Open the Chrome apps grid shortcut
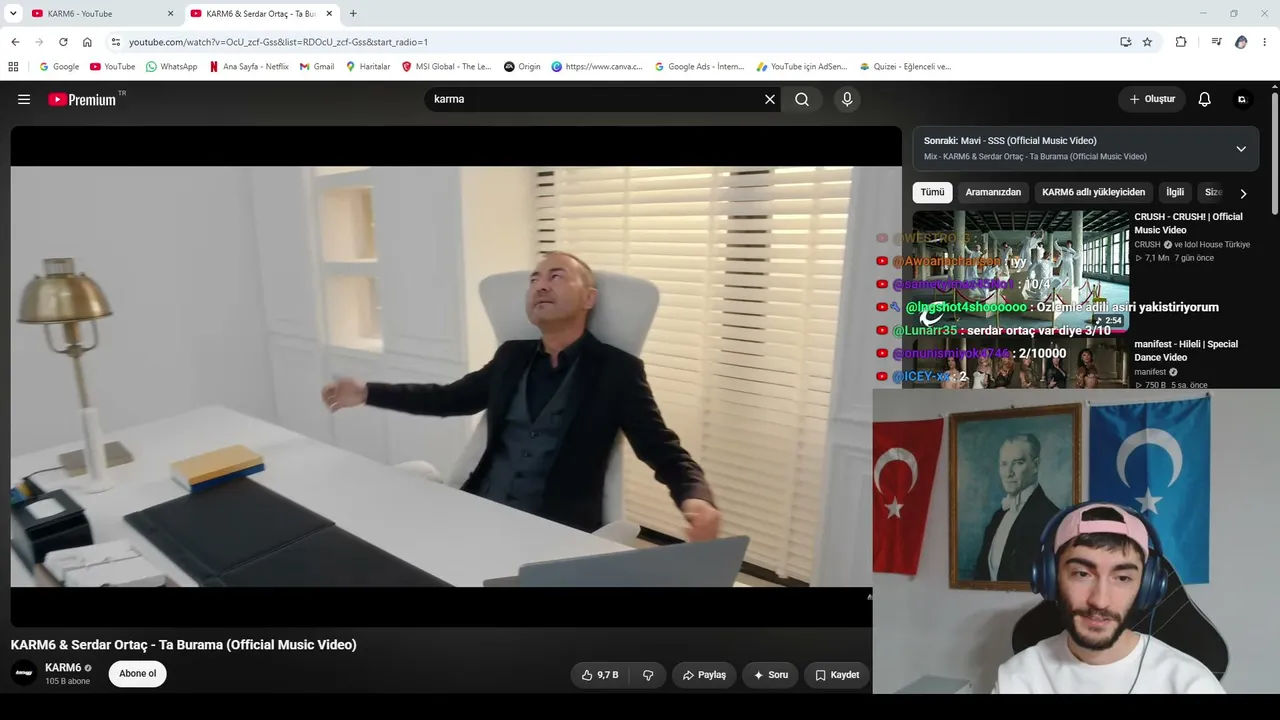The height and width of the screenshot is (720, 1280). point(13,67)
